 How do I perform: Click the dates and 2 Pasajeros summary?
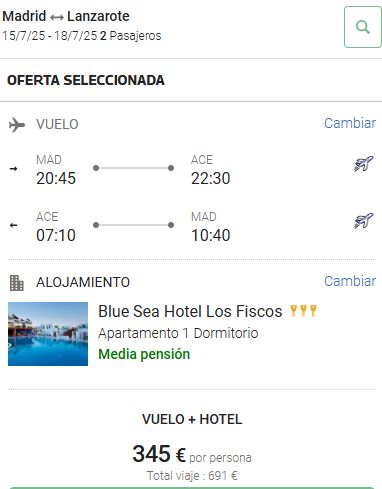click(x=82, y=36)
